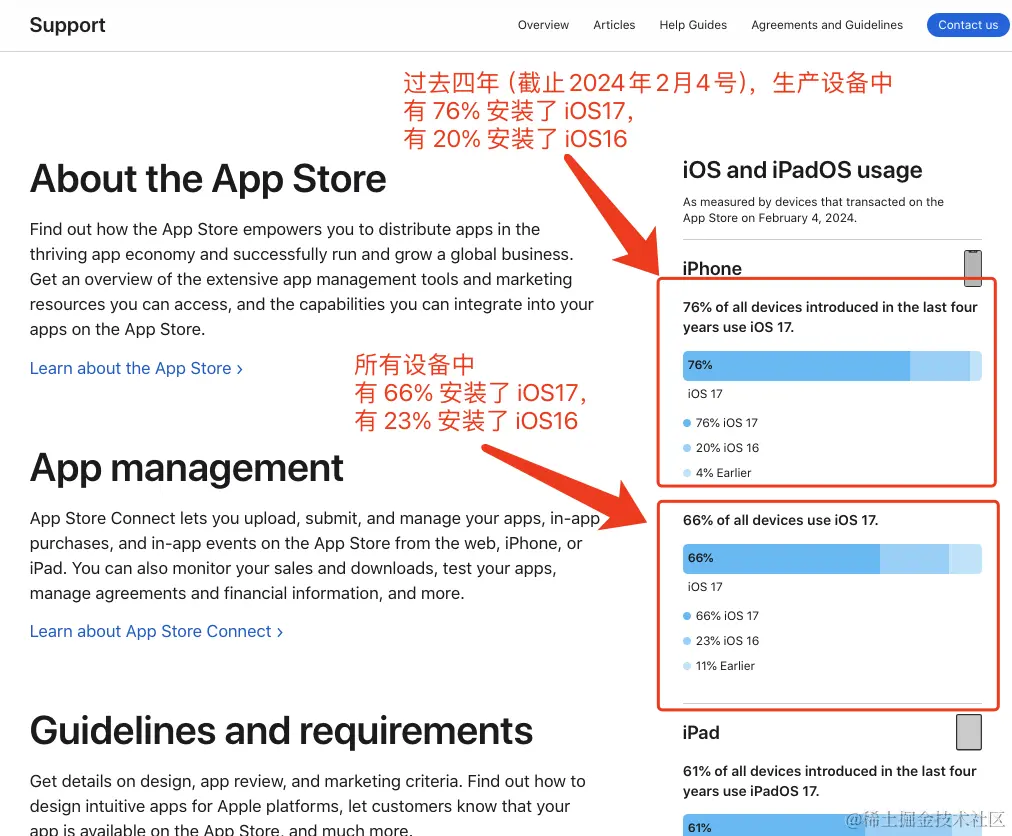Click the Contact us button
Screen dimensions: 1012x836
(967, 25)
